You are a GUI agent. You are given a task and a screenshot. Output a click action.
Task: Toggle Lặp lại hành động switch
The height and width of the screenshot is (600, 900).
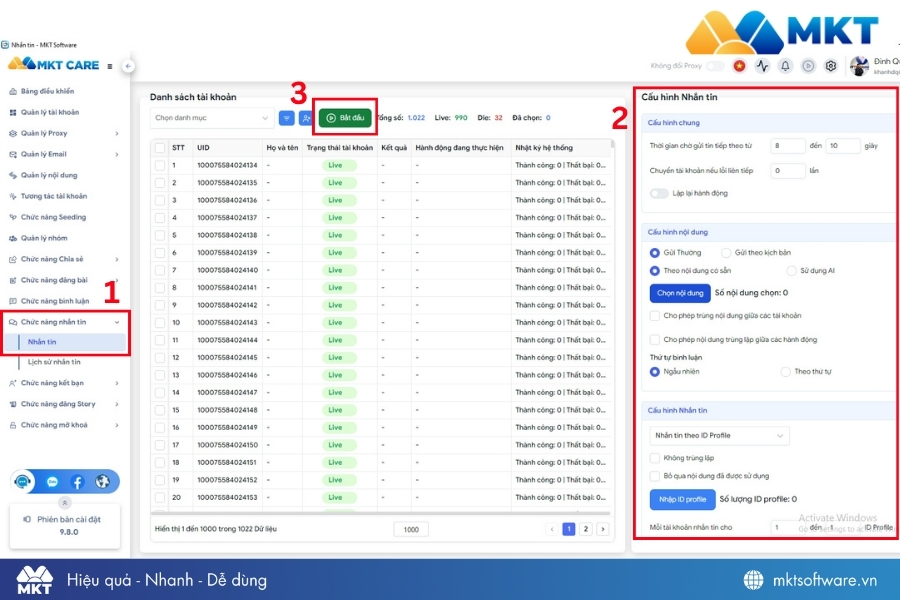coord(659,193)
